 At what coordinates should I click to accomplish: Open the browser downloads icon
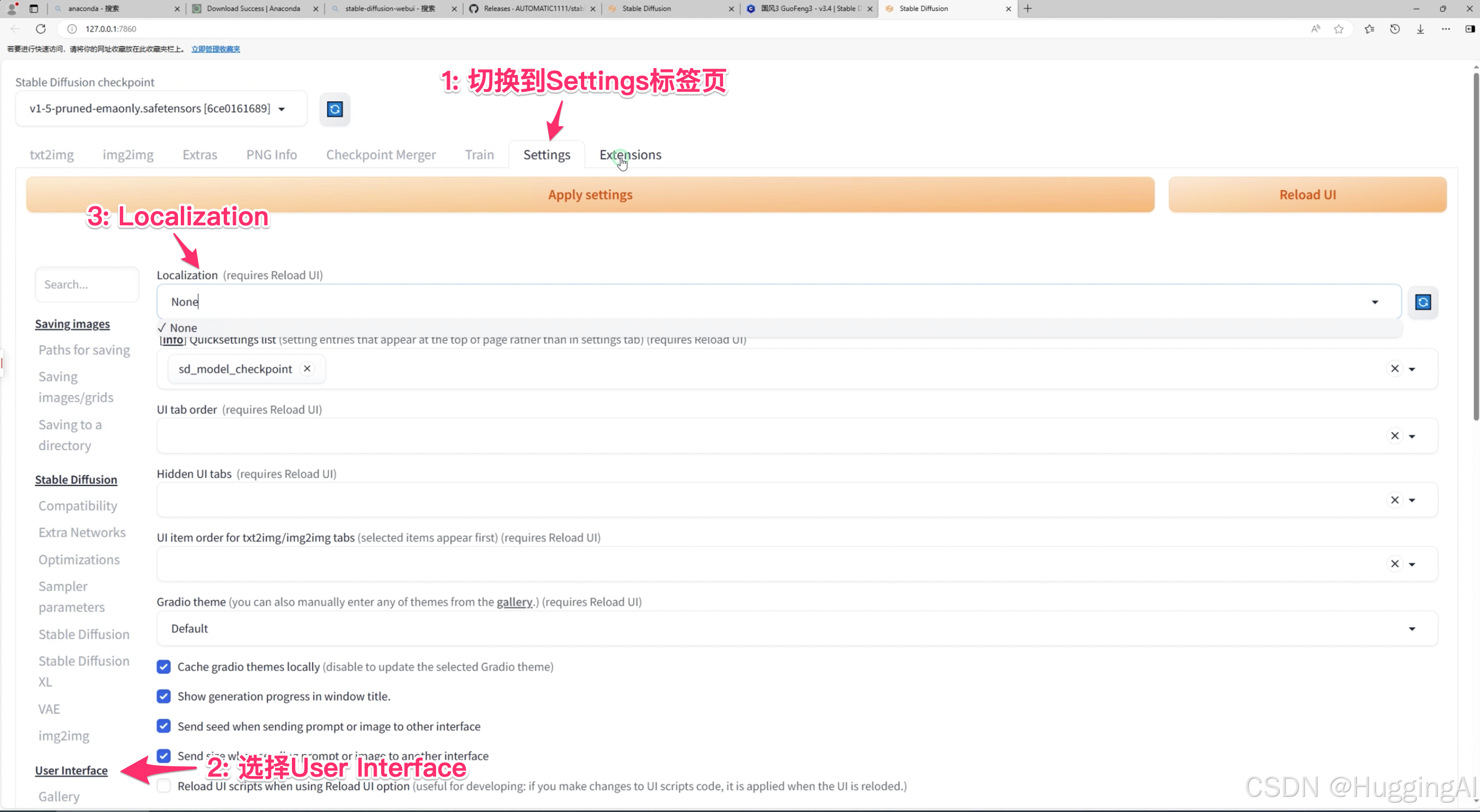click(1420, 29)
